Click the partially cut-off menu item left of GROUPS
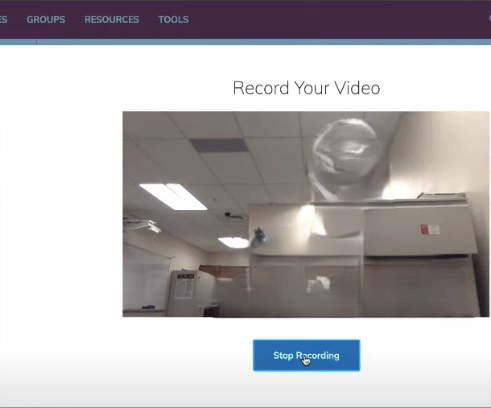The width and height of the screenshot is (491, 408). point(3,20)
